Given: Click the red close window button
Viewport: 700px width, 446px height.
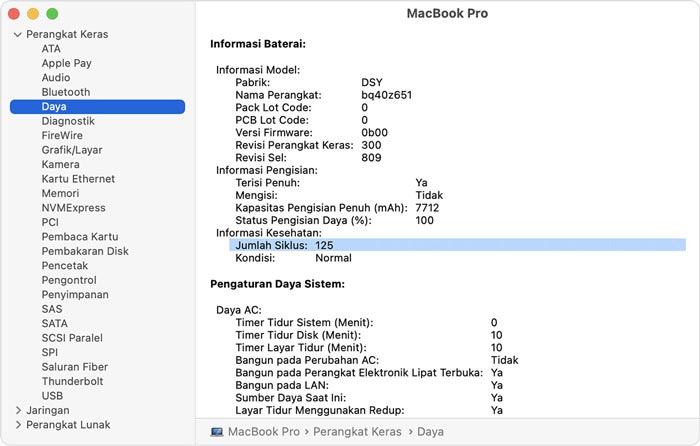Looking at the screenshot, I should [14, 14].
